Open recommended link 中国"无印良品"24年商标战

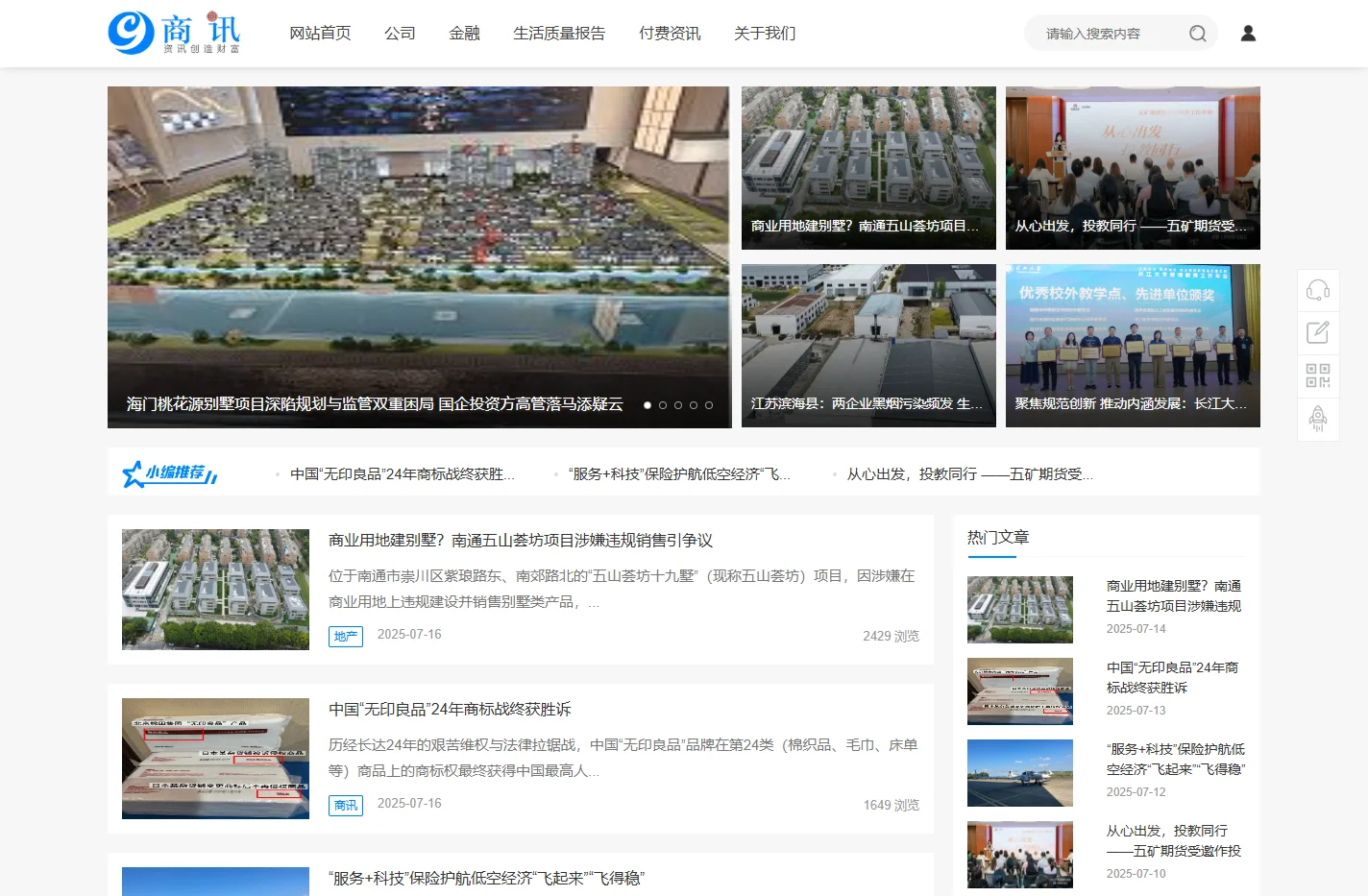pos(403,474)
